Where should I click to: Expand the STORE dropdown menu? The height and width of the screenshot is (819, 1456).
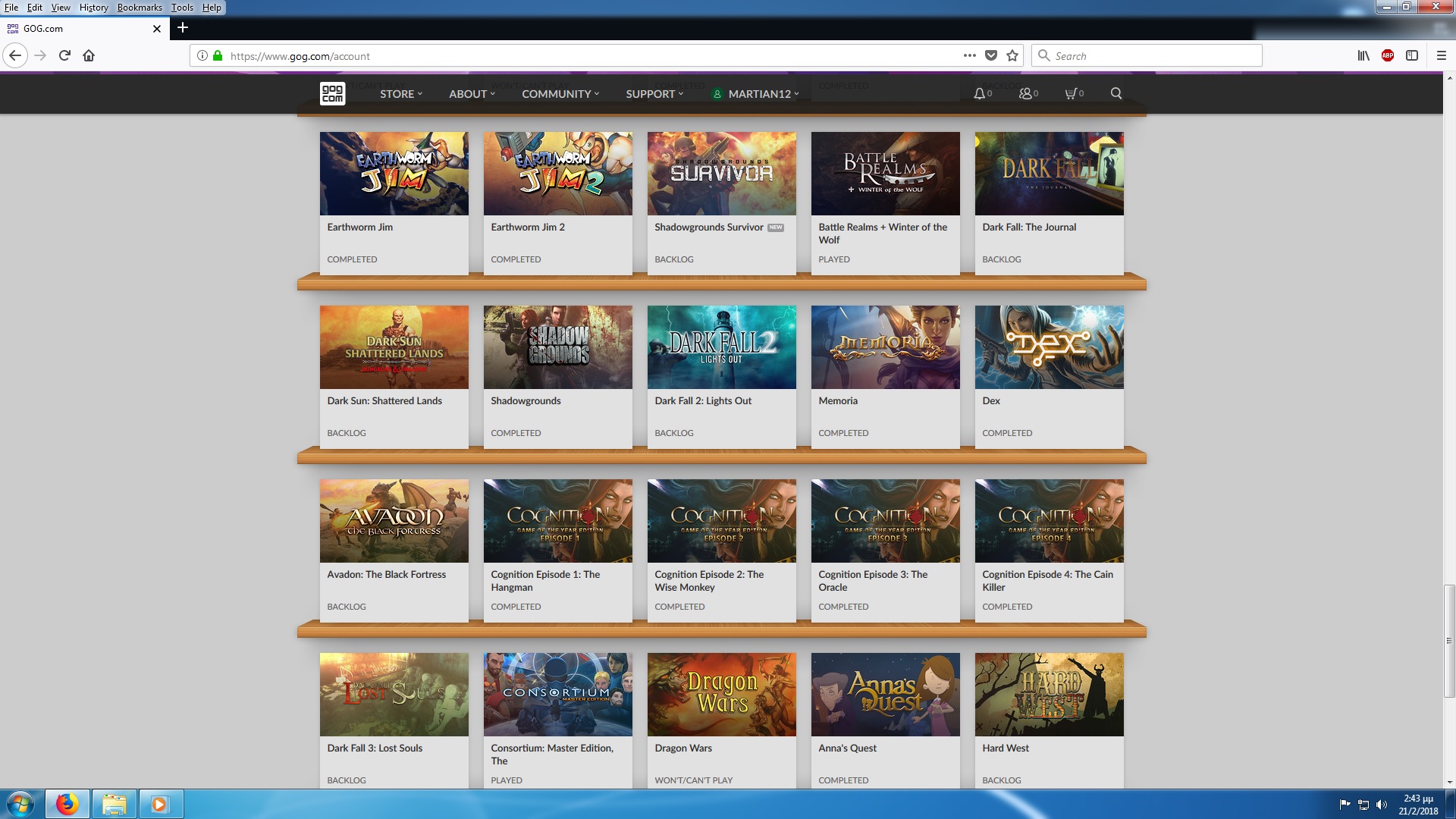pyautogui.click(x=401, y=94)
